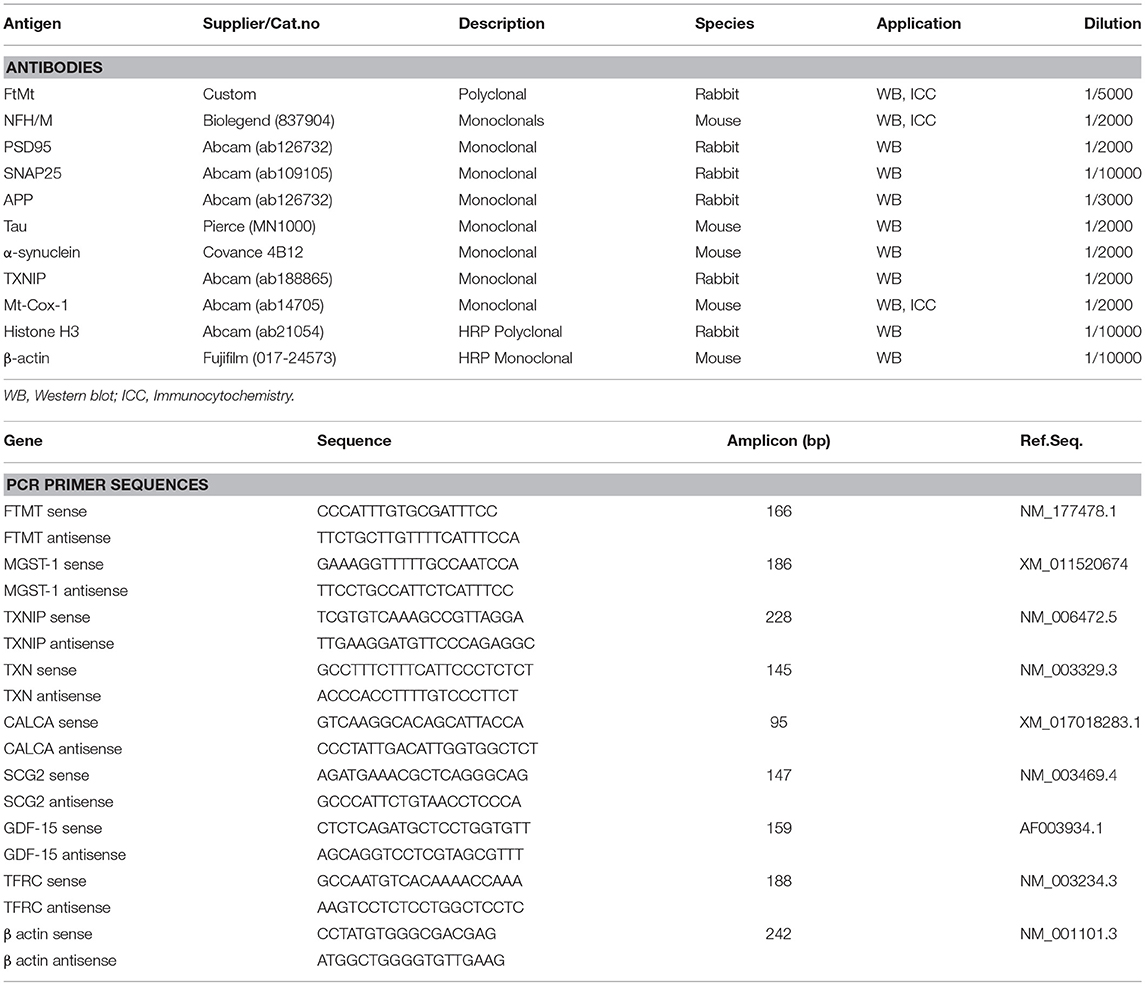Click sequence TCGTGTCAAAGCCGTTAGGA

pyautogui.click(x=420, y=617)
